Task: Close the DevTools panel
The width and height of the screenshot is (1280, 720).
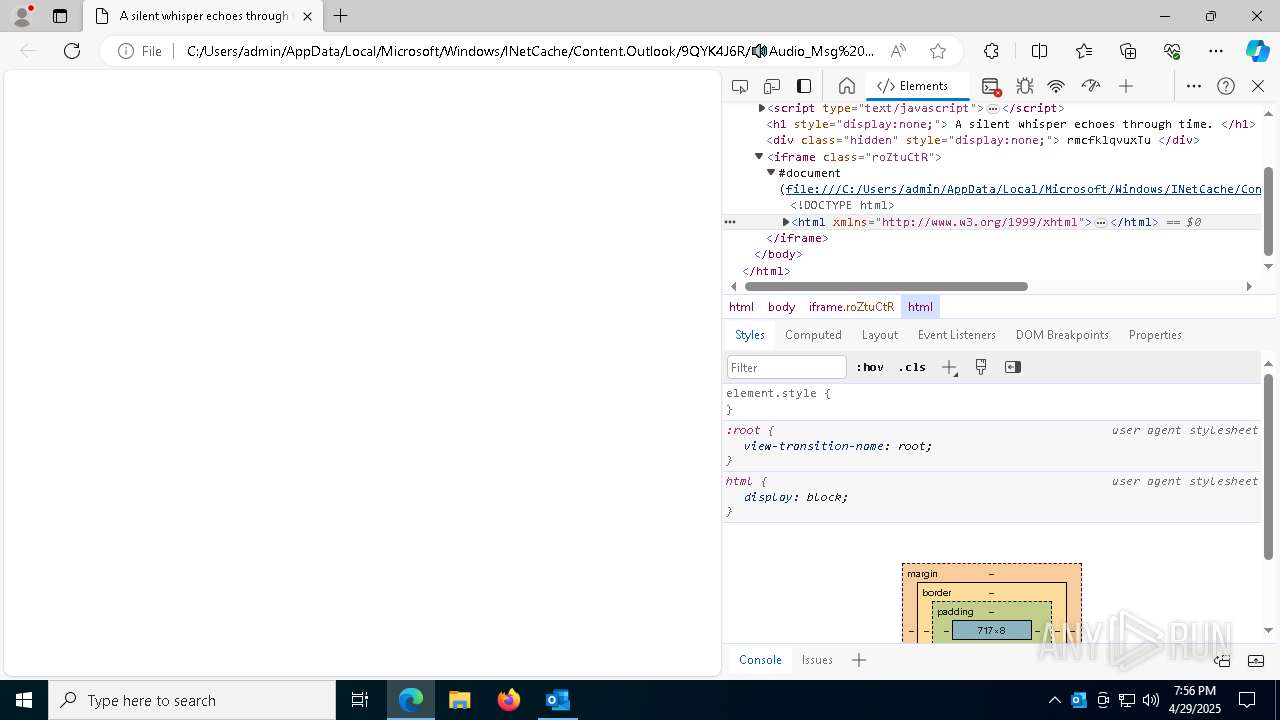Action: 1258,86
